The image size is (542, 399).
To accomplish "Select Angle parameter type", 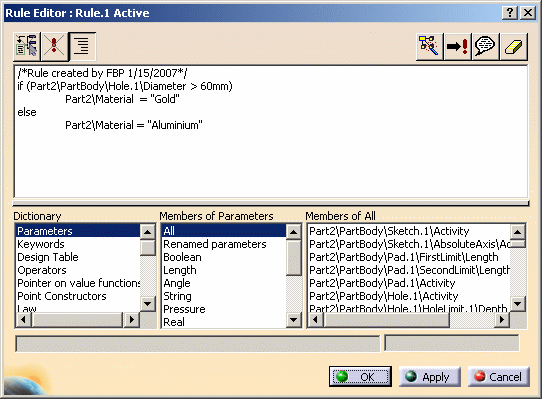I will [x=224, y=283].
